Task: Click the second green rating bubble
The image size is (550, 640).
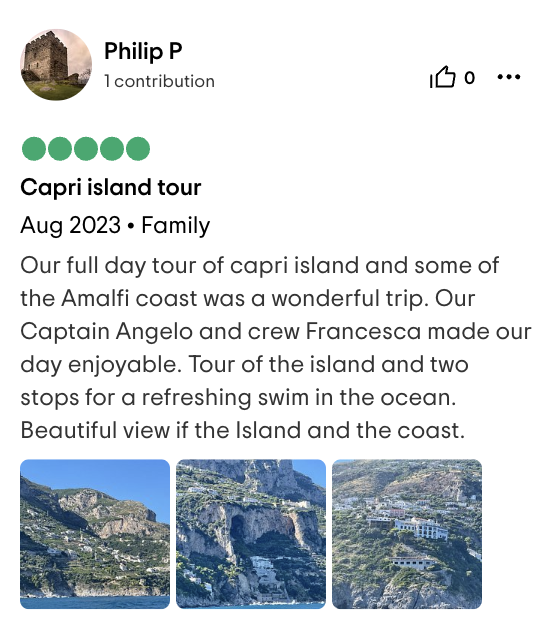Action: coord(60,149)
